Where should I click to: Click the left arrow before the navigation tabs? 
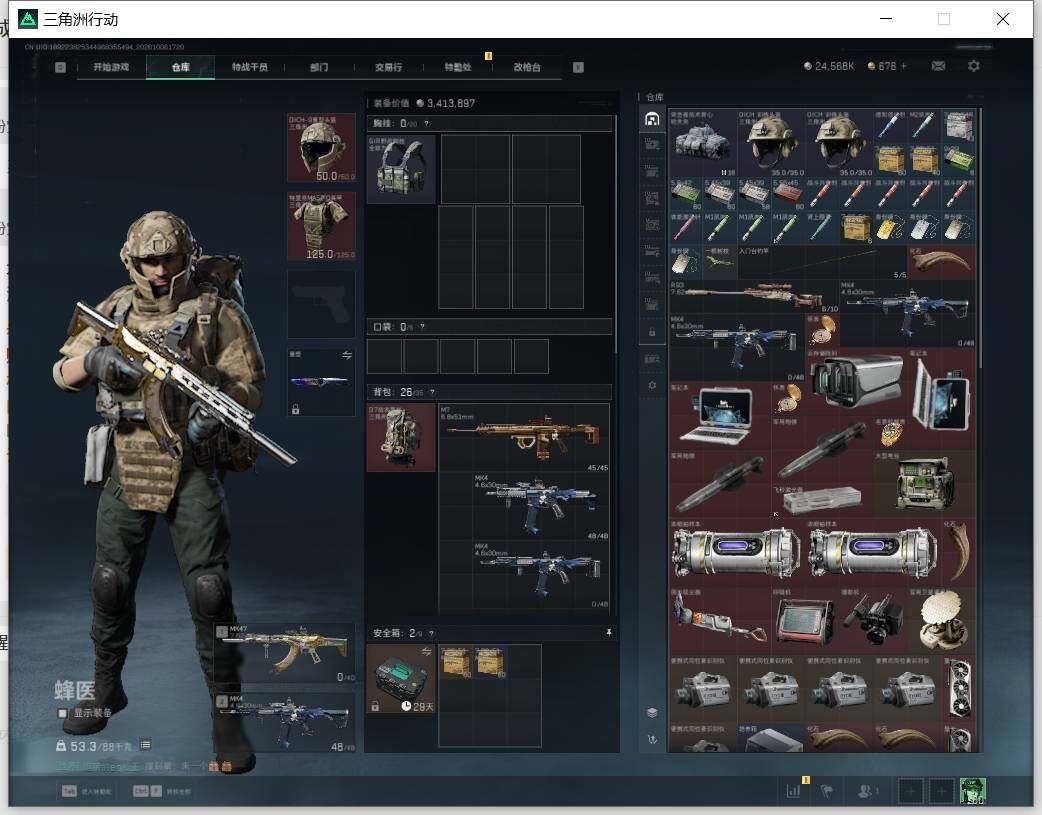coord(60,67)
